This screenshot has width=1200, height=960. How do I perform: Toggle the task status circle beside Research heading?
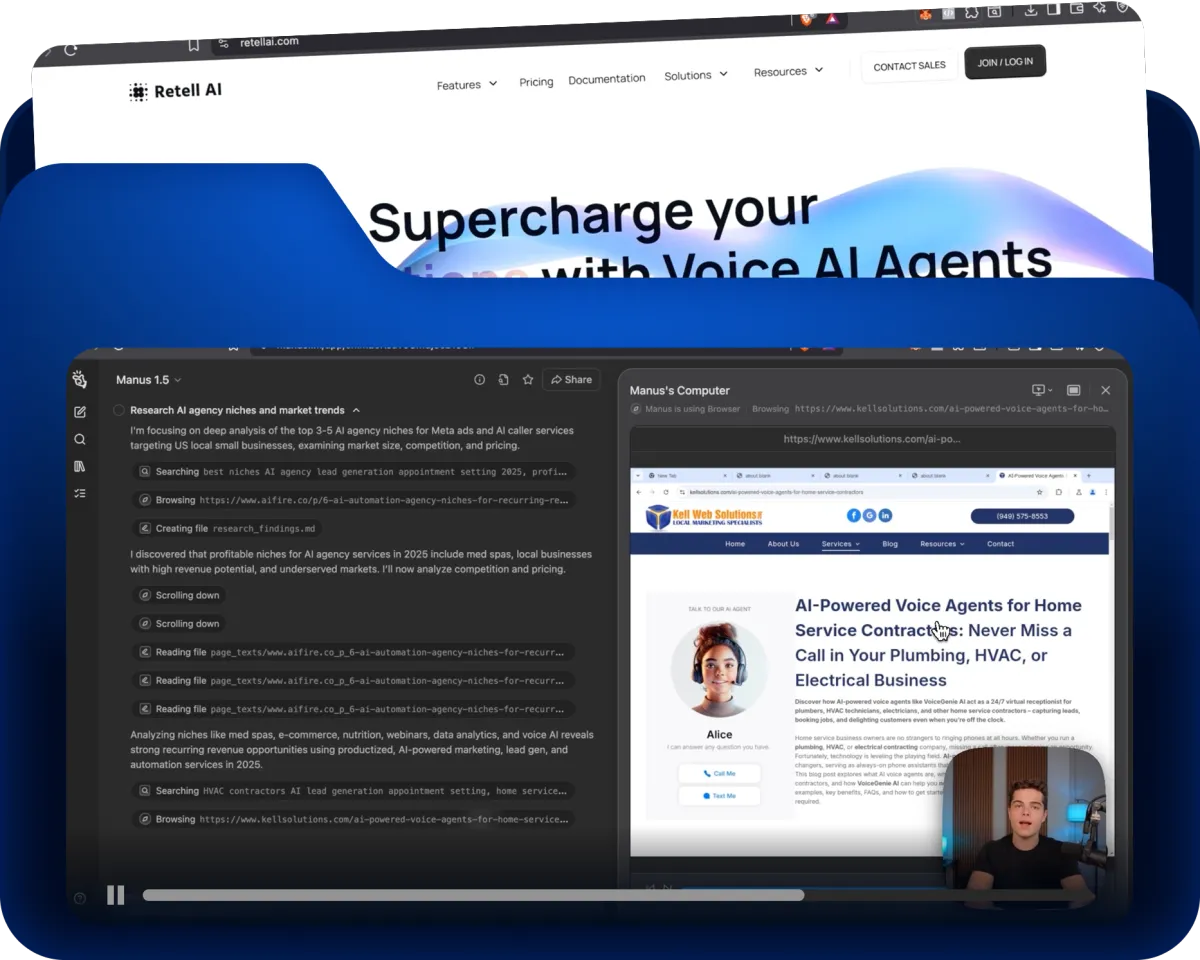click(x=119, y=410)
